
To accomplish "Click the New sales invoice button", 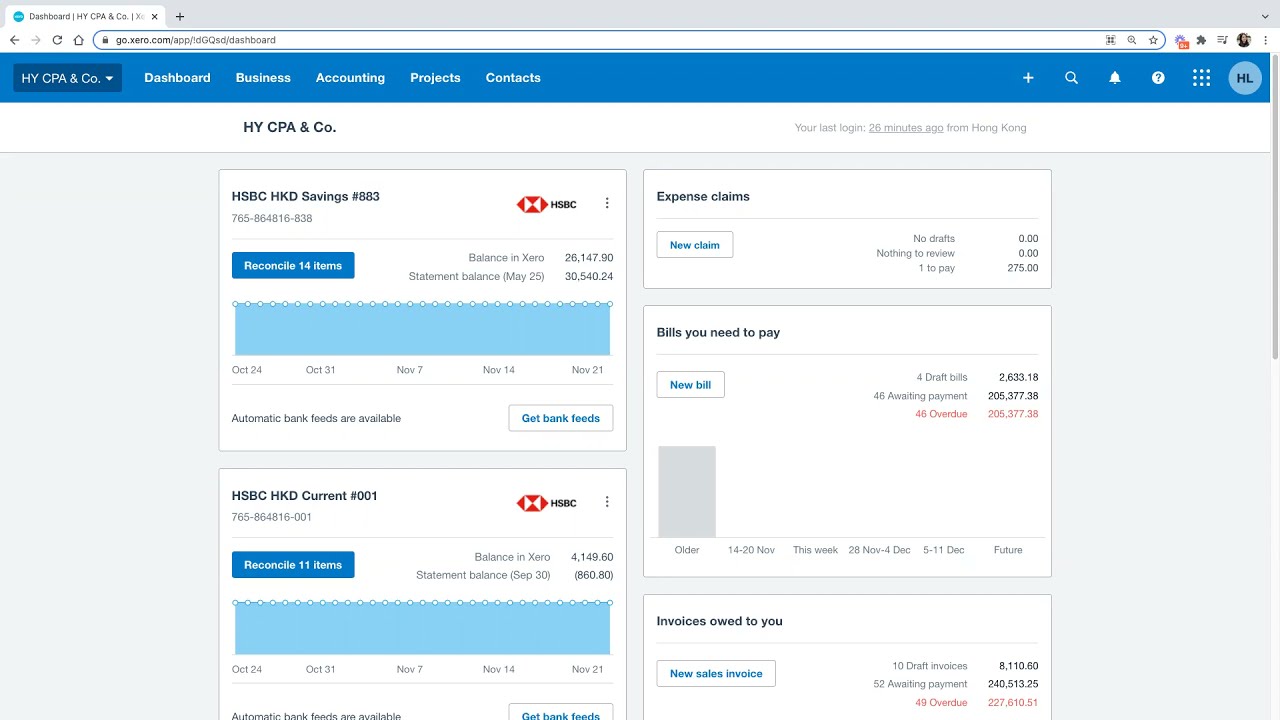I will [716, 674].
